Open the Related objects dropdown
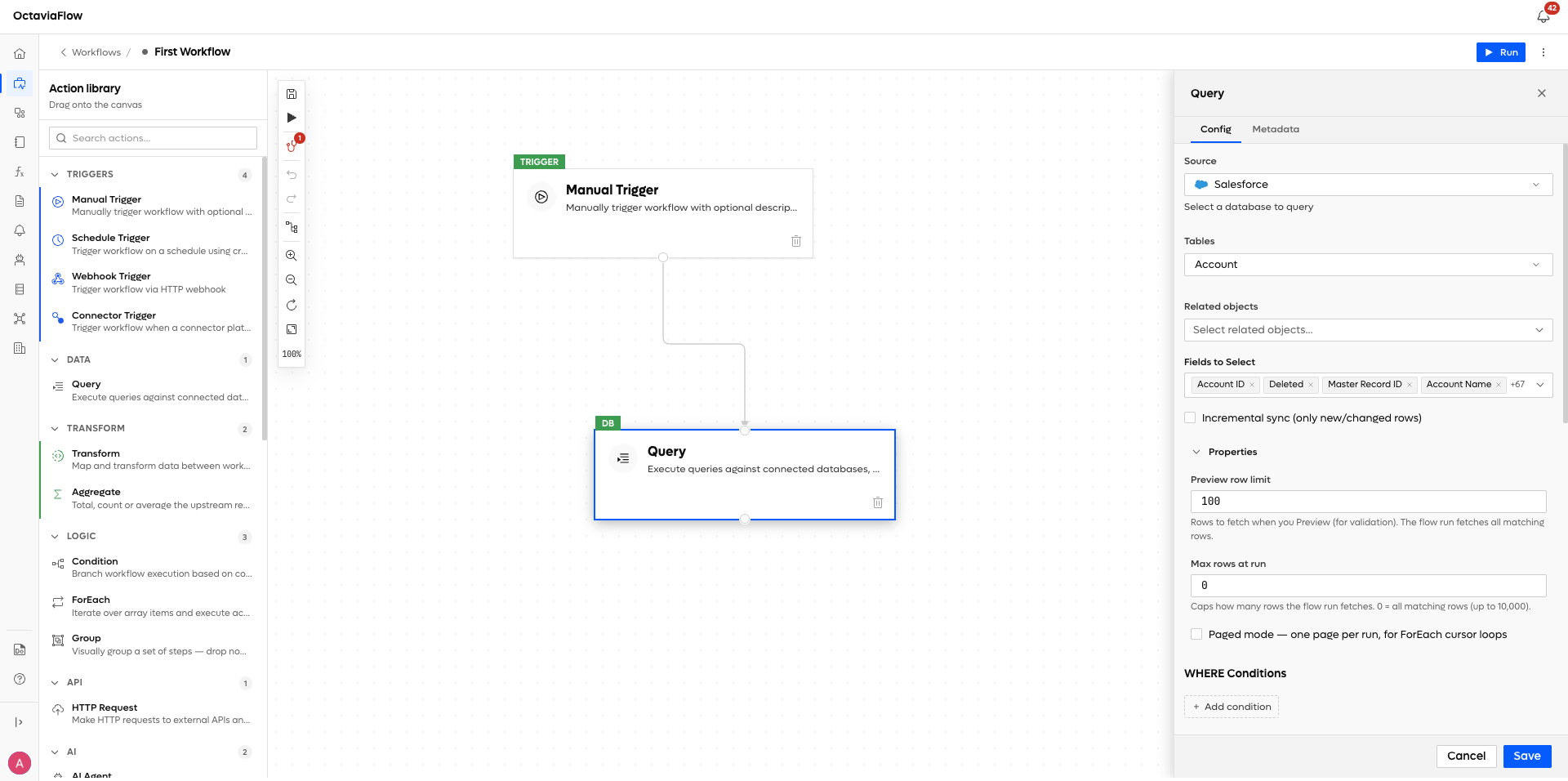 coord(1368,330)
